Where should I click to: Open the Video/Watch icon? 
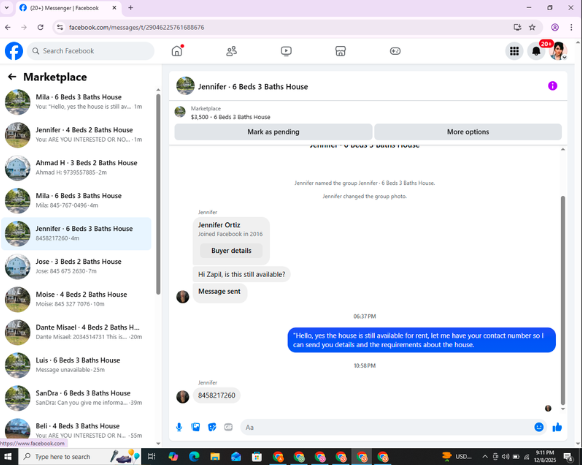click(286, 51)
